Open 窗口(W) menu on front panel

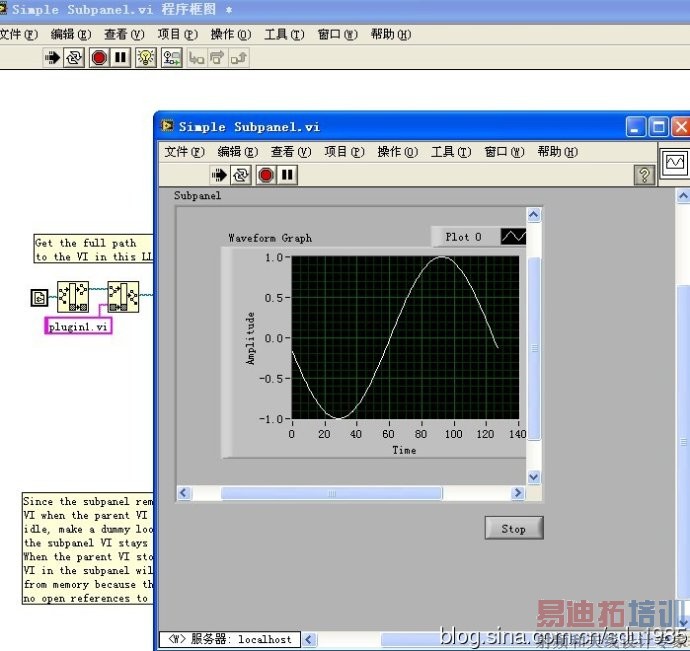pos(504,152)
